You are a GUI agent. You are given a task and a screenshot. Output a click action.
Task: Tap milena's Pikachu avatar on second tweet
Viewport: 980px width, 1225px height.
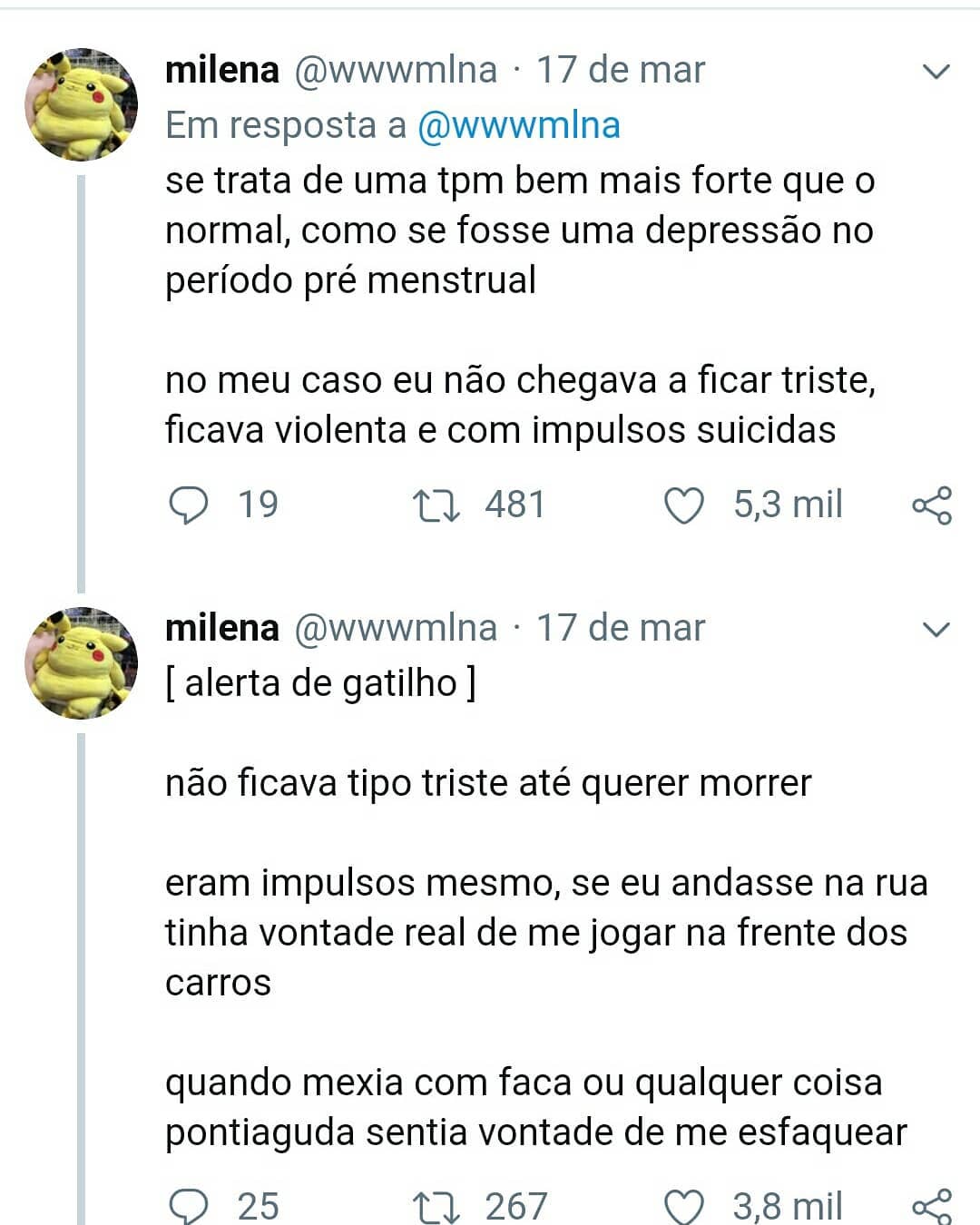tap(81, 662)
